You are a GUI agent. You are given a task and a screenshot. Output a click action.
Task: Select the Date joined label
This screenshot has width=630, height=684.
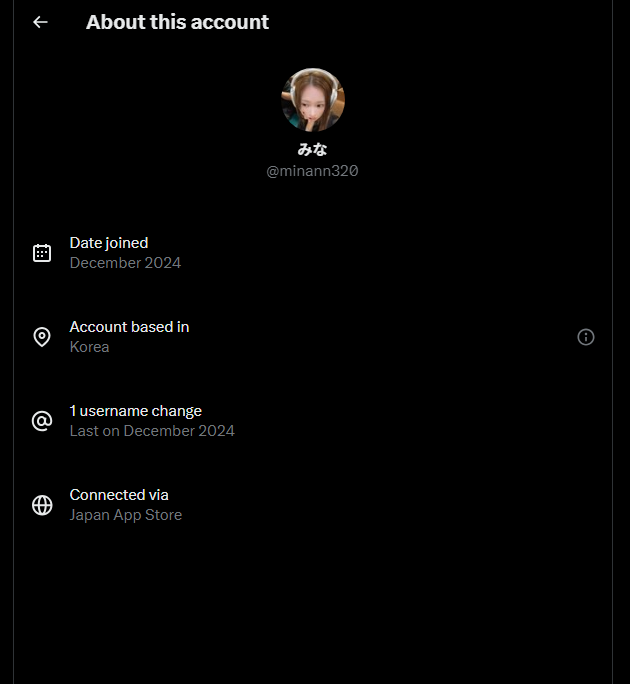pyautogui.click(x=109, y=243)
